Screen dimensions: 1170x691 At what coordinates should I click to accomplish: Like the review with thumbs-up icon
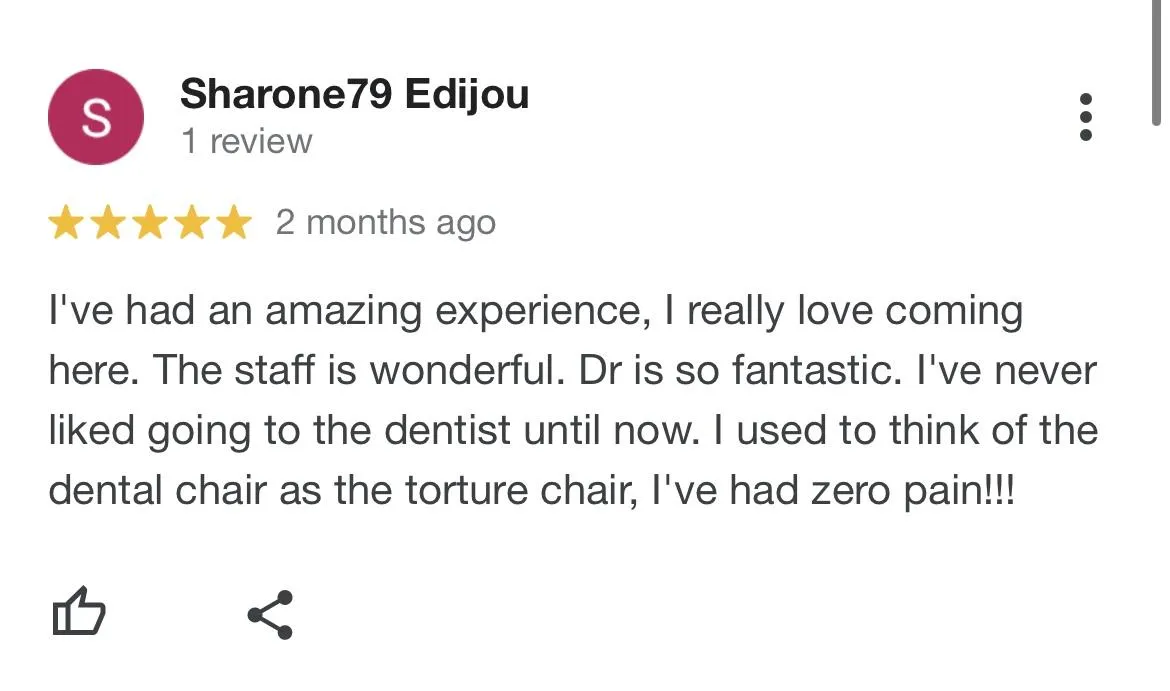coord(78,612)
